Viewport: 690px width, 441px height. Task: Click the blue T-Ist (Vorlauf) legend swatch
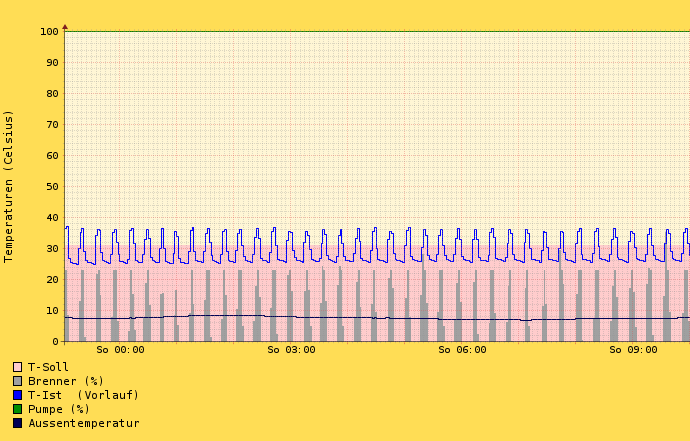(x=17, y=395)
